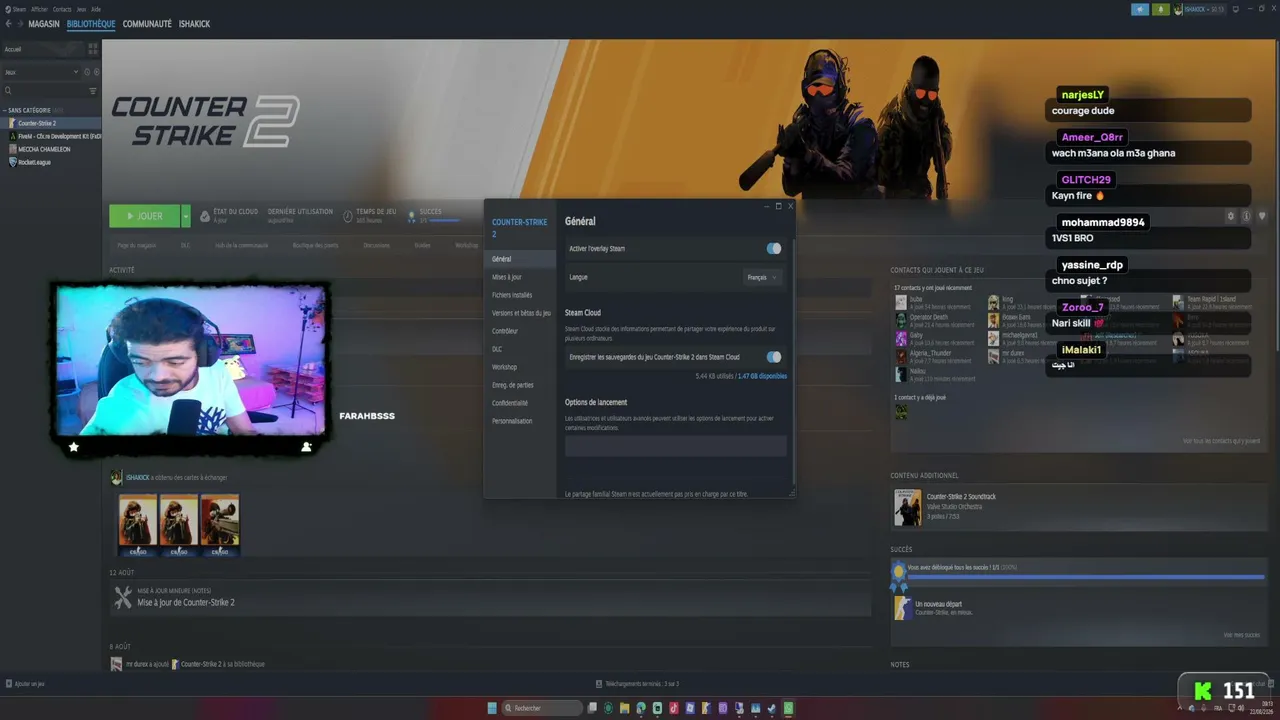Click the recent activity clock icon
Viewport: 1280px width, 720px height.
click(87, 72)
